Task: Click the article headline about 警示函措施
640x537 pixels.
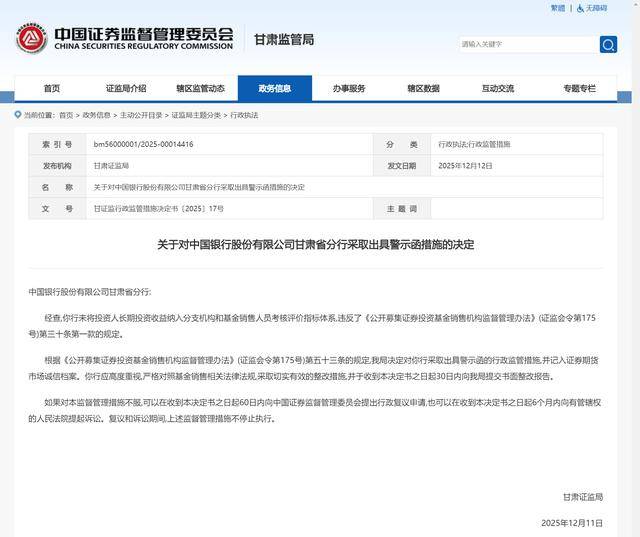Action: click(x=316, y=244)
